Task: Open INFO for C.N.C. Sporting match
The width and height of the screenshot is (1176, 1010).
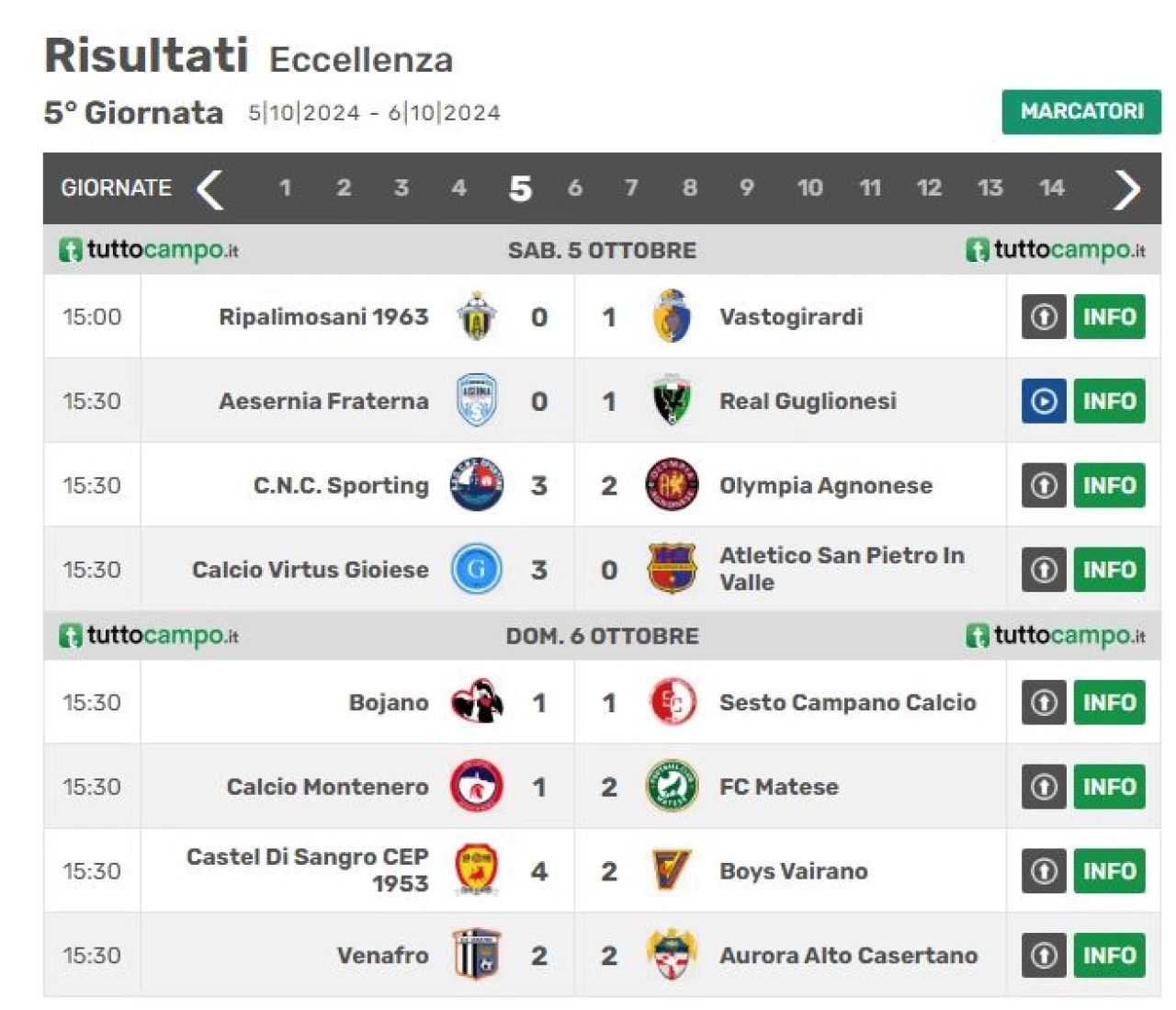Action: point(1109,485)
